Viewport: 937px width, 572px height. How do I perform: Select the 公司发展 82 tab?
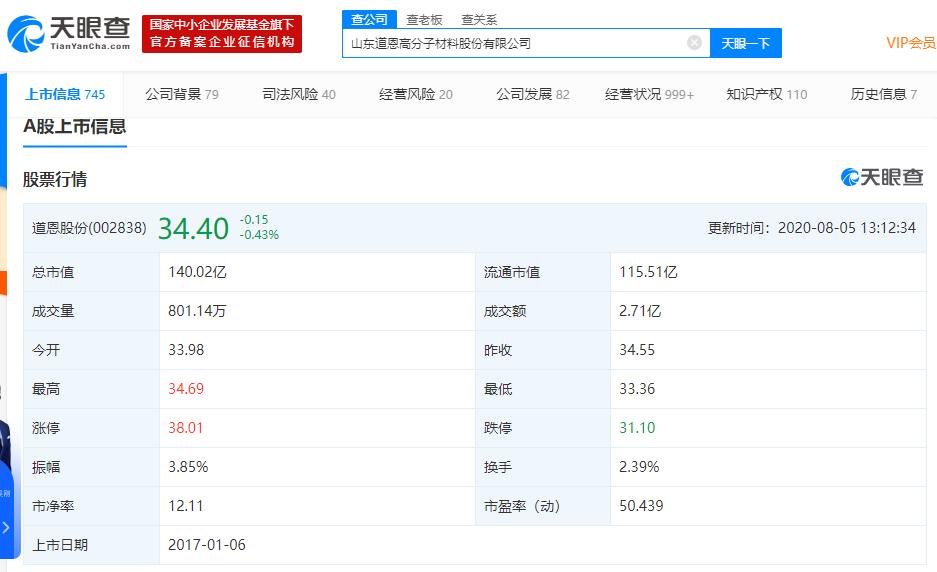click(x=532, y=94)
